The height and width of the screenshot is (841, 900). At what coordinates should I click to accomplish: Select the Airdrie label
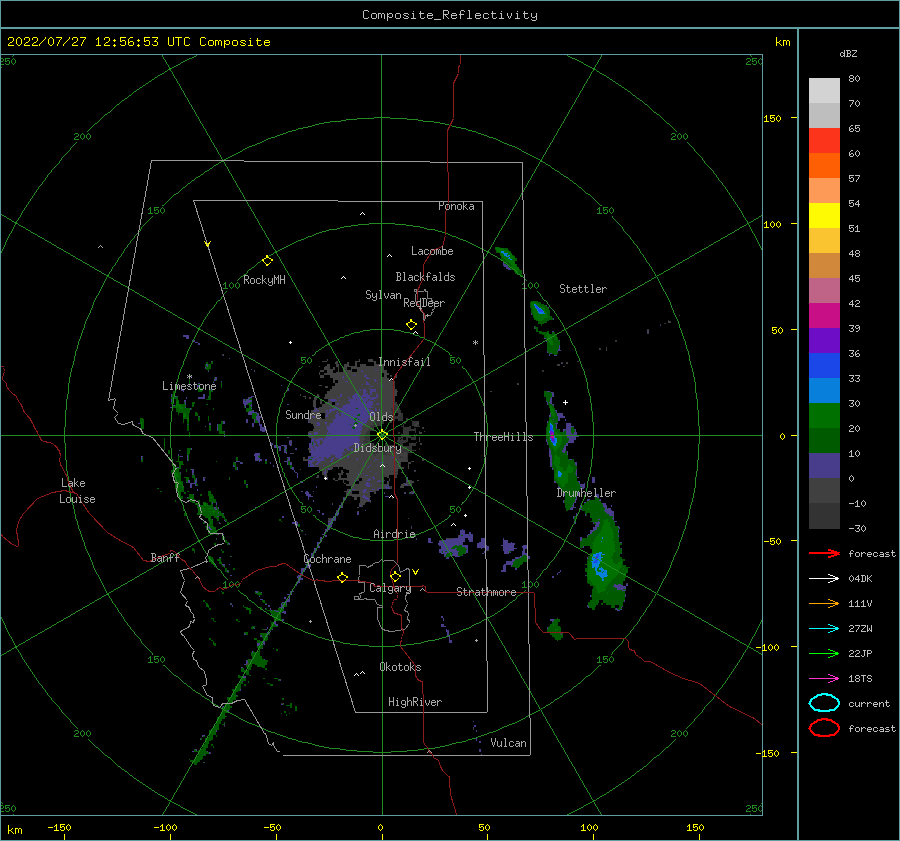[394, 534]
